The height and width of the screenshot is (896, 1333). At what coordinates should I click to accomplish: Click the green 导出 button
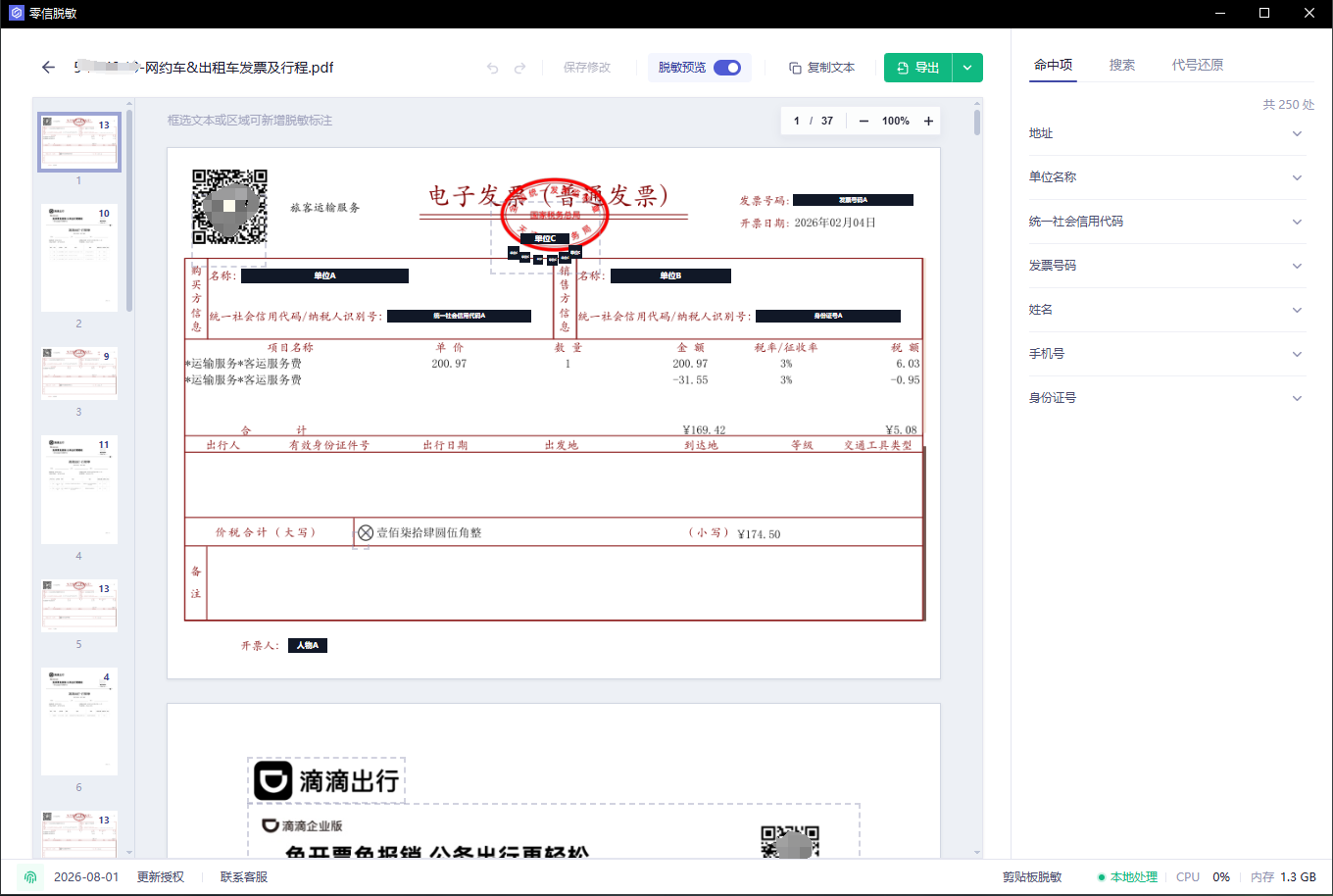[918, 68]
